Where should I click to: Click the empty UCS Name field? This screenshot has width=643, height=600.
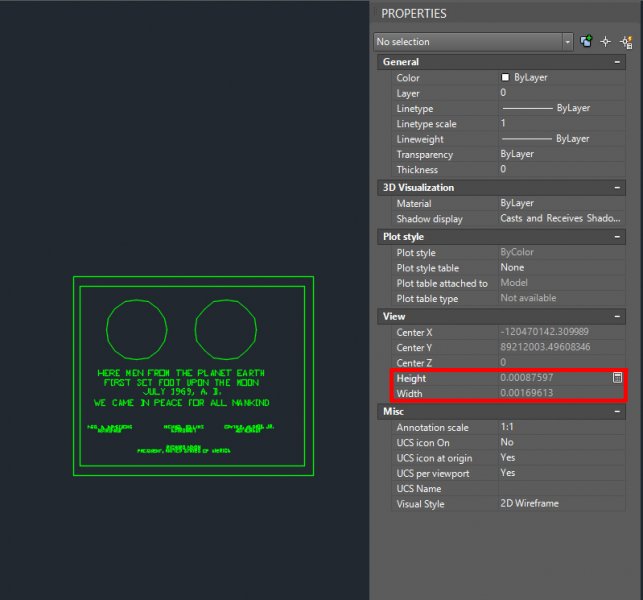coord(562,488)
